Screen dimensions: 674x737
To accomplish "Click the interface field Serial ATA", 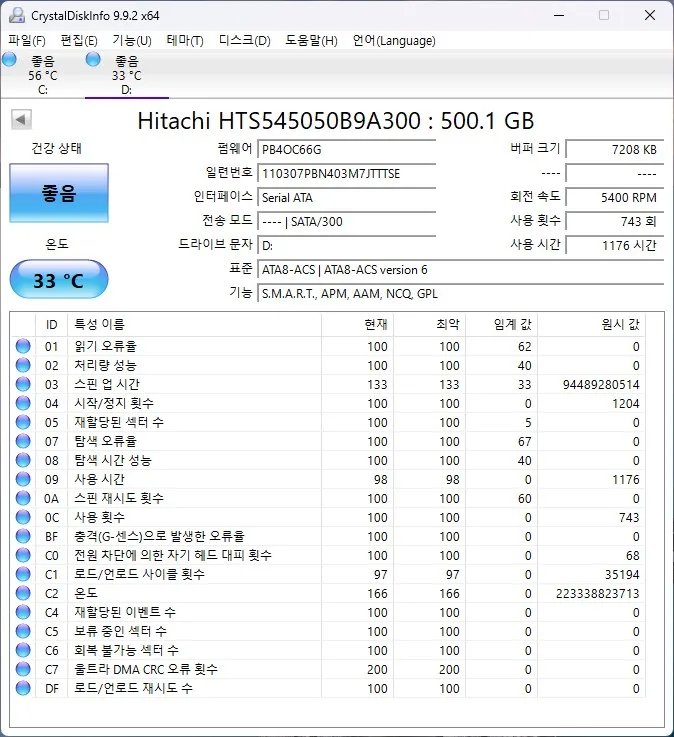I will 346,197.
